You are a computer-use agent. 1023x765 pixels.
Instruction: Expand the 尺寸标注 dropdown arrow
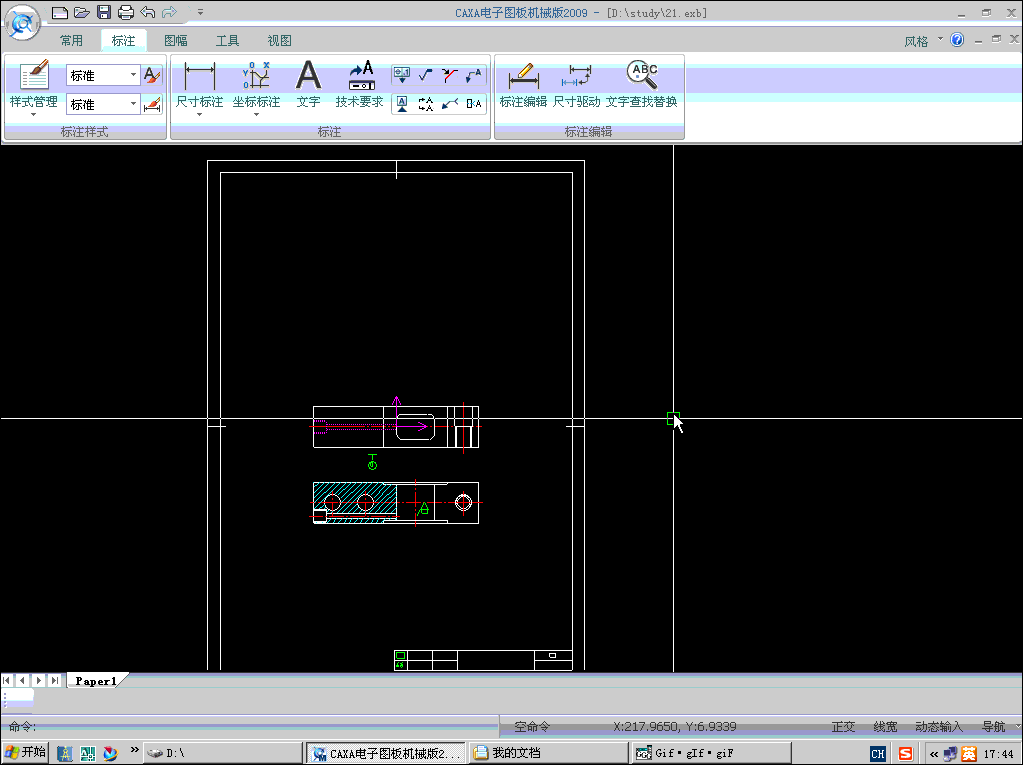point(200,115)
